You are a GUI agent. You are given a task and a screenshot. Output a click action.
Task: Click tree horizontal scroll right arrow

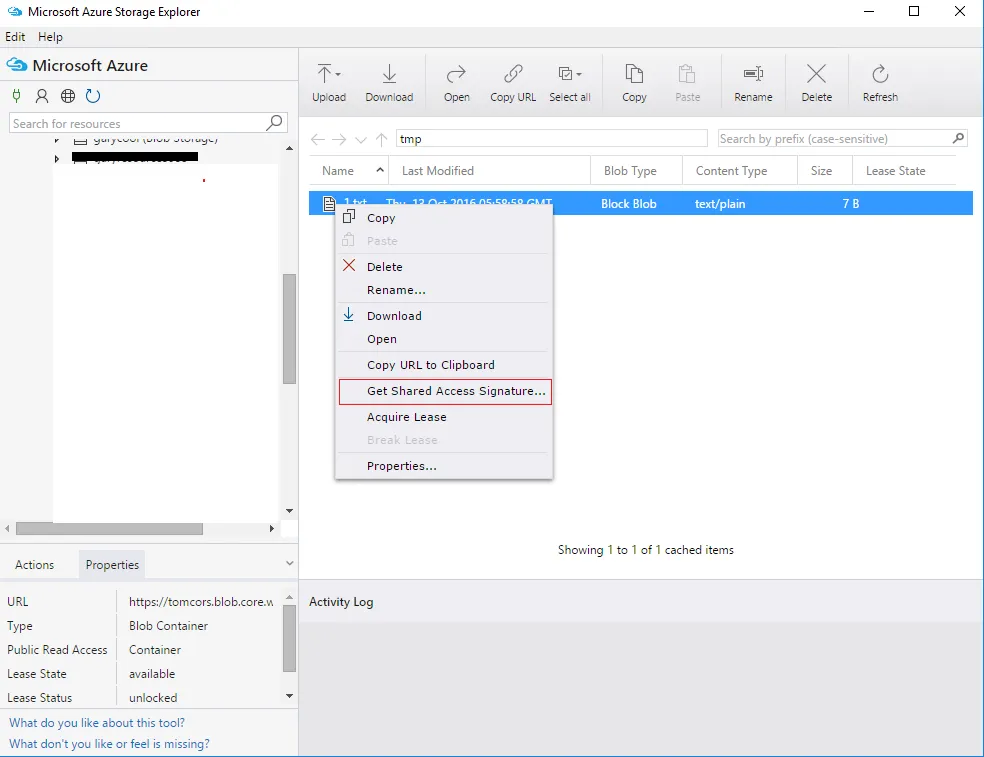pyautogui.click(x=271, y=529)
